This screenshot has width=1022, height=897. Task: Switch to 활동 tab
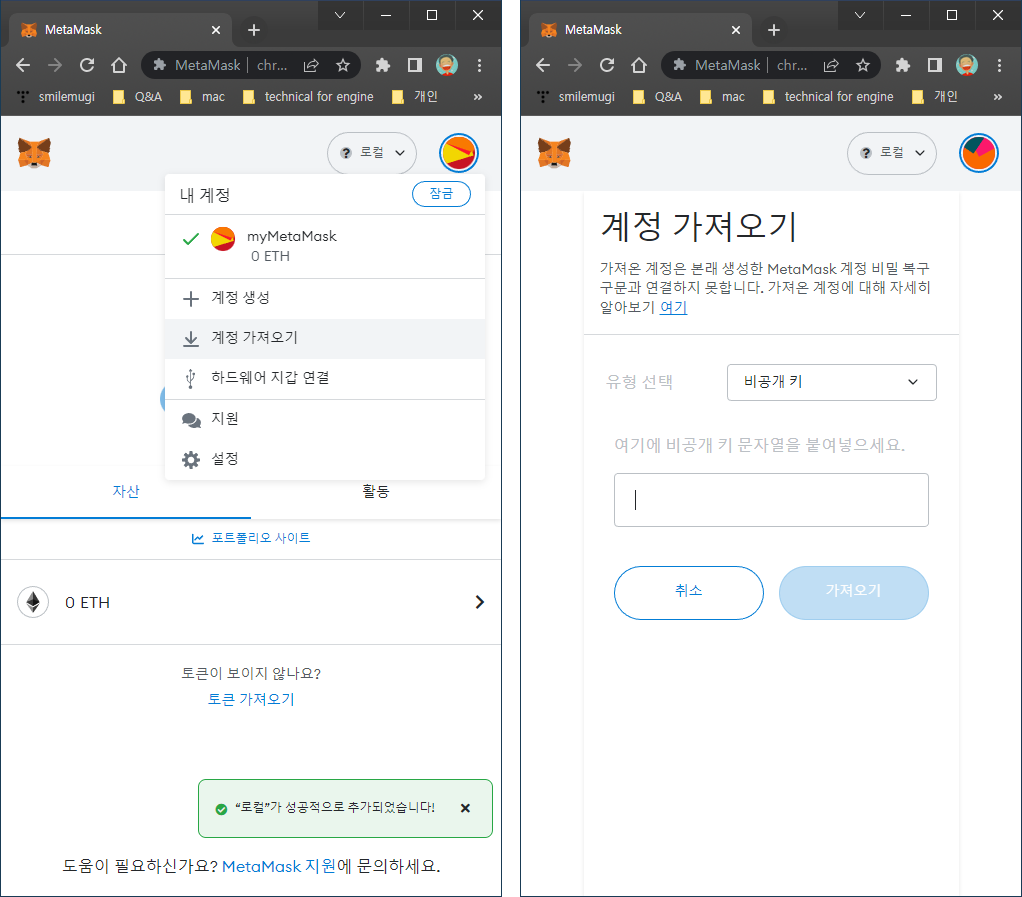coord(375,492)
